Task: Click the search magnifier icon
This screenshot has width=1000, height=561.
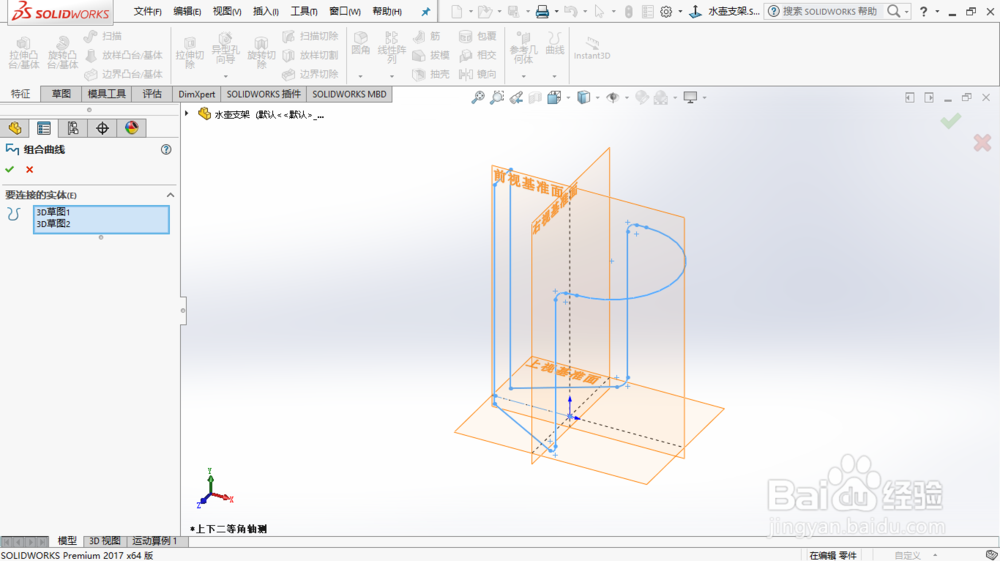Action: [x=894, y=11]
